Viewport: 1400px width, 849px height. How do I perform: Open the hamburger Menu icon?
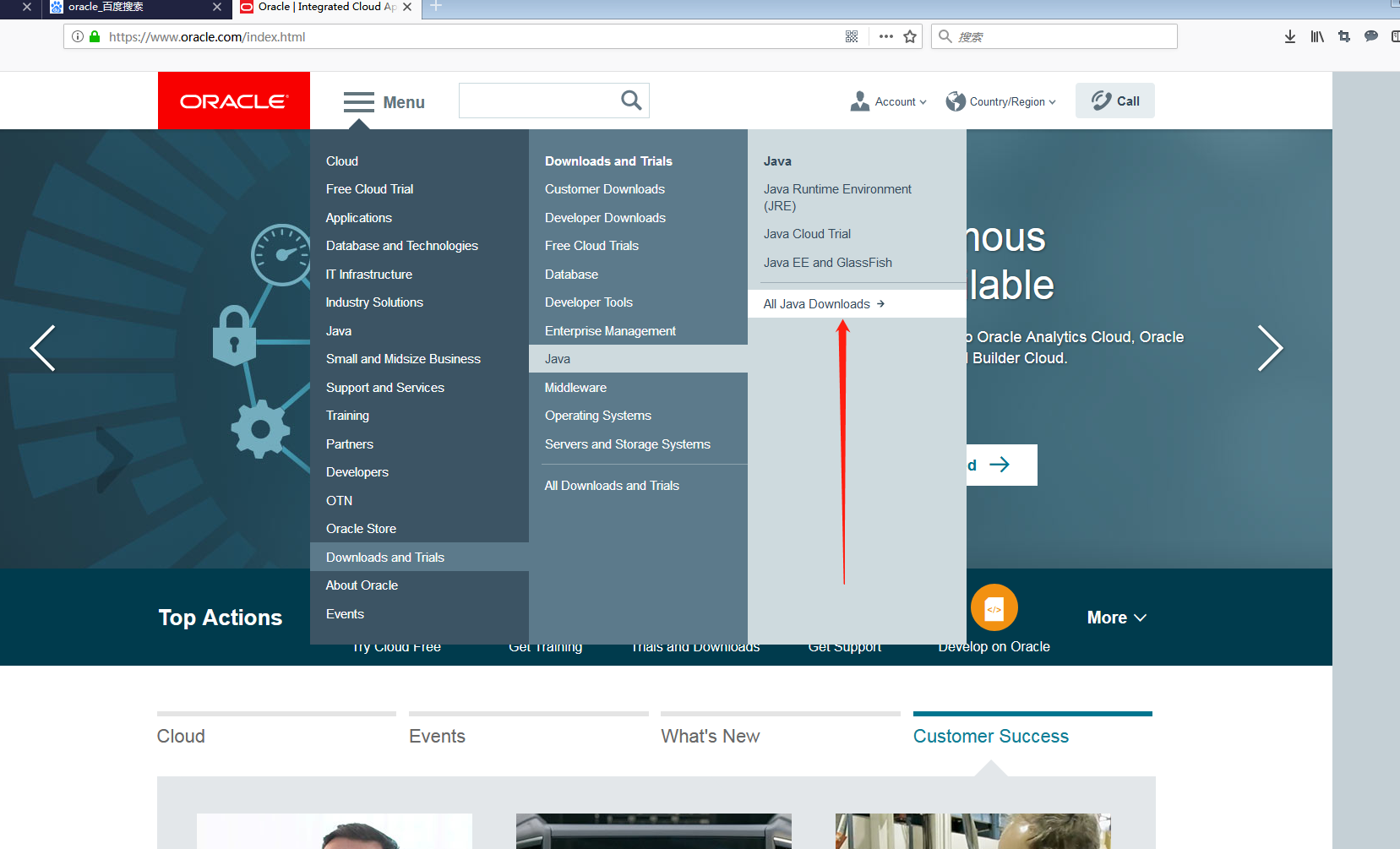click(x=358, y=102)
